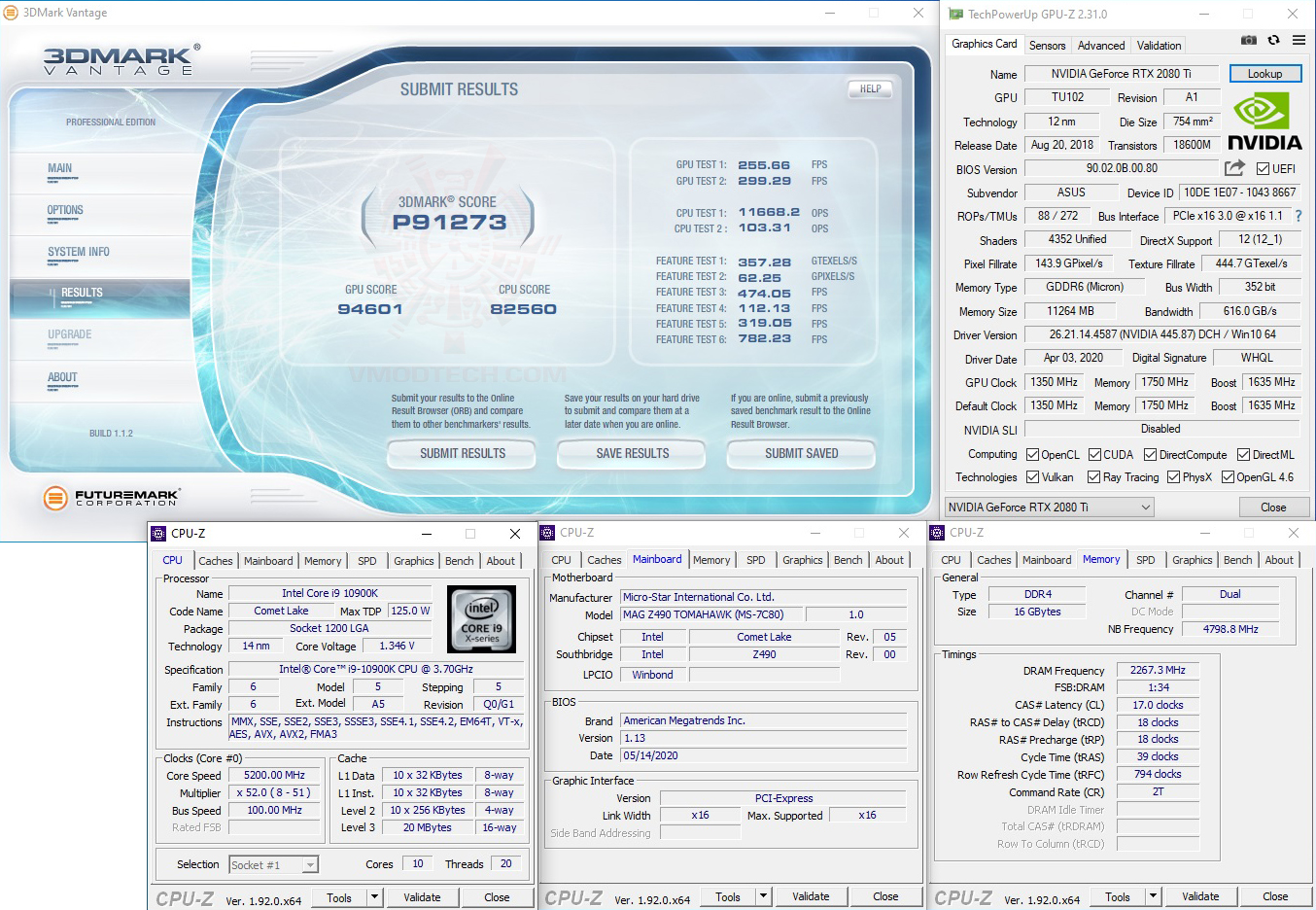Click the 3DMark Vantage logo
Image resolution: width=1316 pixels, height=910 pixels.
[119, 59]
